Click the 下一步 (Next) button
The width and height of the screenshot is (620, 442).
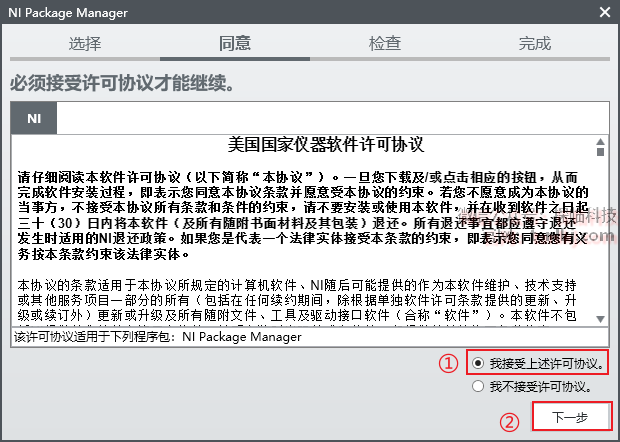570,417
